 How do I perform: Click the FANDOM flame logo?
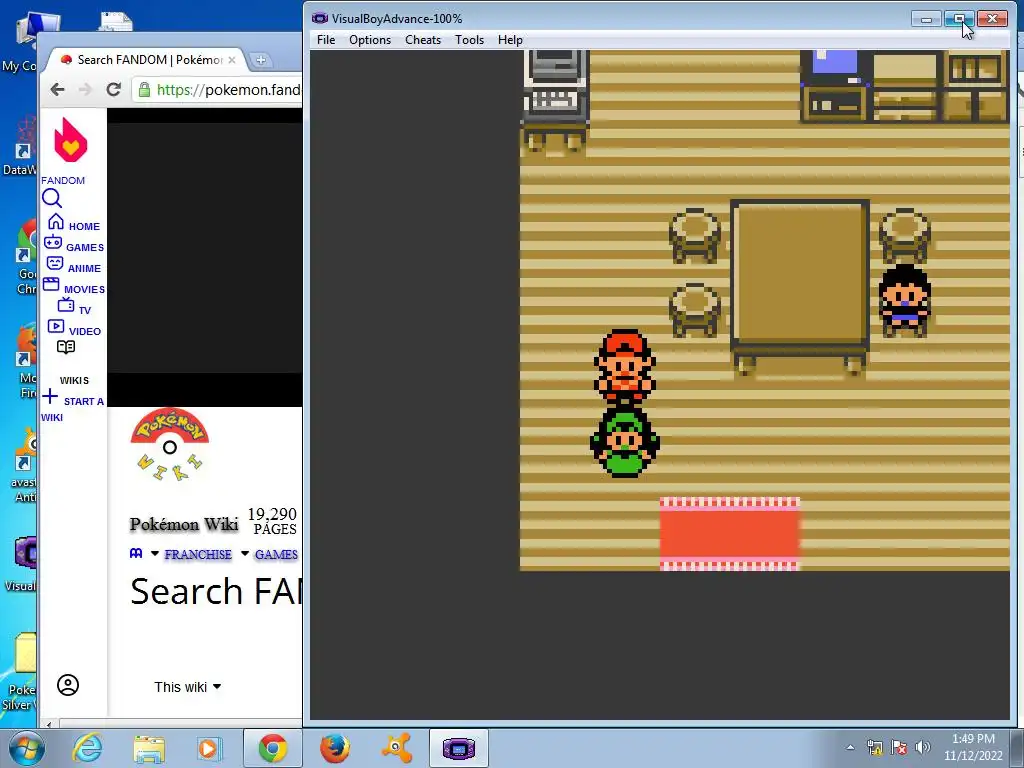point(71,140)
